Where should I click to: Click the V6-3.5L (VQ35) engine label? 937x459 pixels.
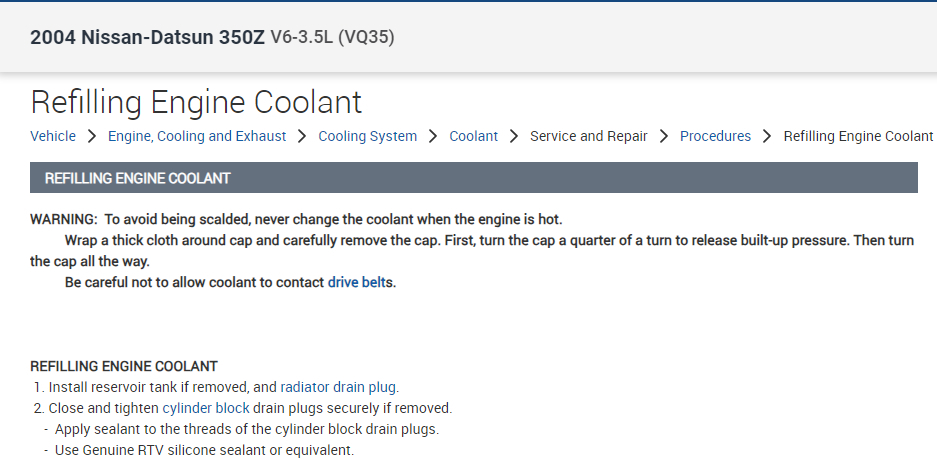[332, 38]
